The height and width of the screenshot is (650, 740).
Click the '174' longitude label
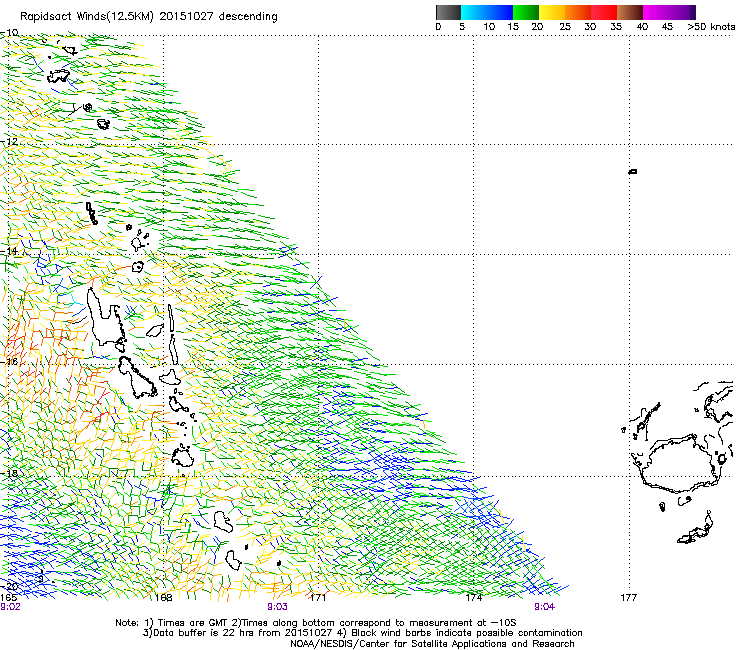[473, 597]
